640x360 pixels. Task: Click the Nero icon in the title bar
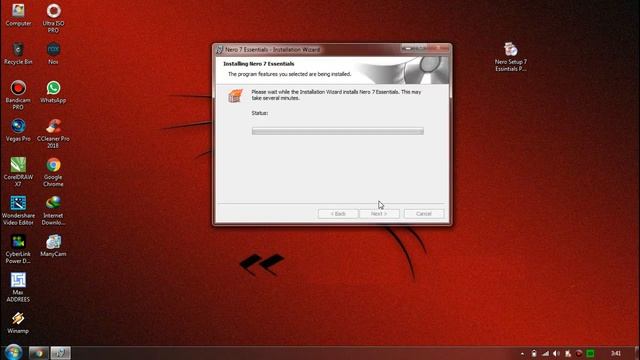coord(219,50)
